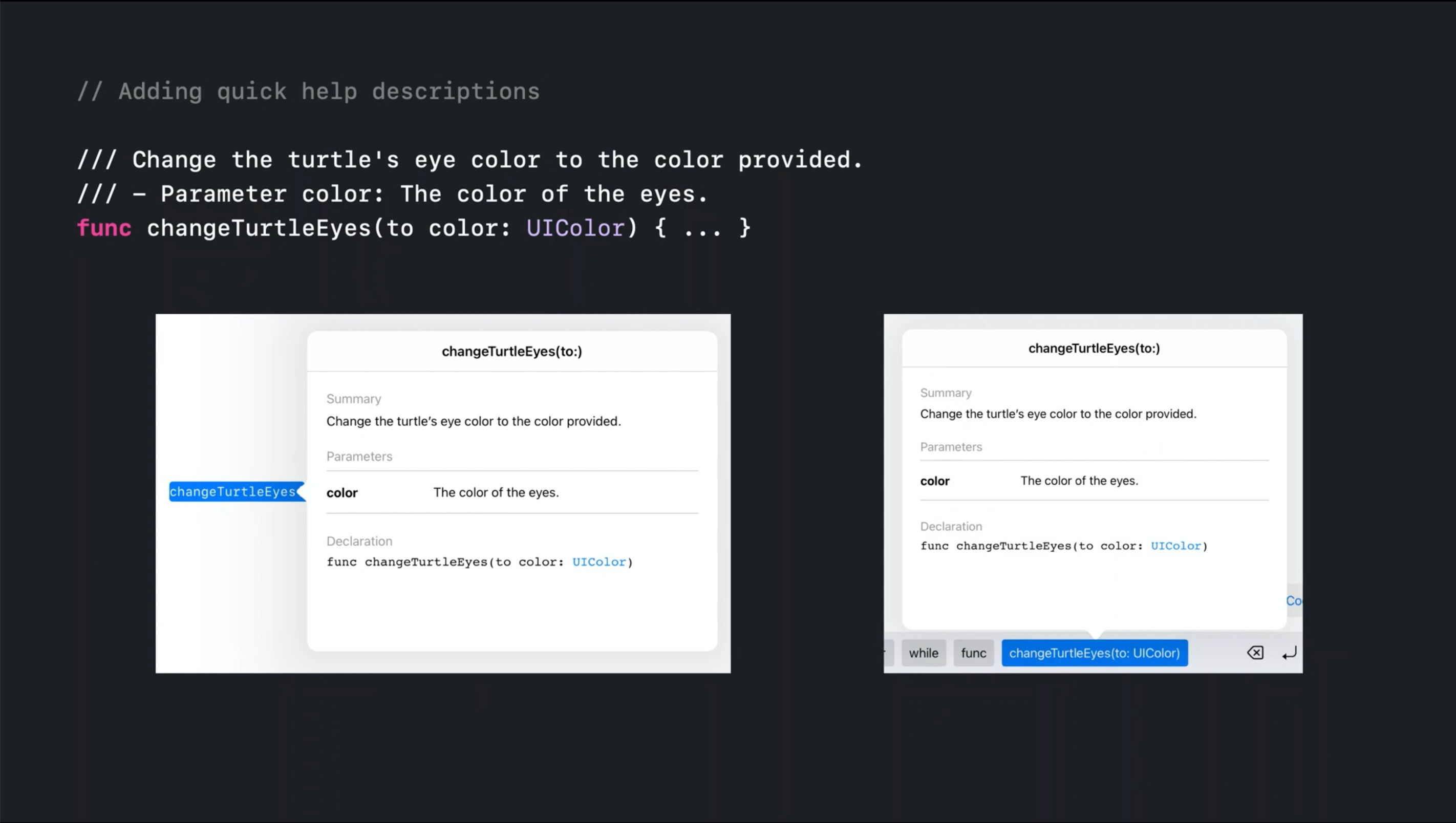Click 'The color of the eyes.' in left popover
The width and height of the screenshot is (1456, 823).
pos(496,492)
